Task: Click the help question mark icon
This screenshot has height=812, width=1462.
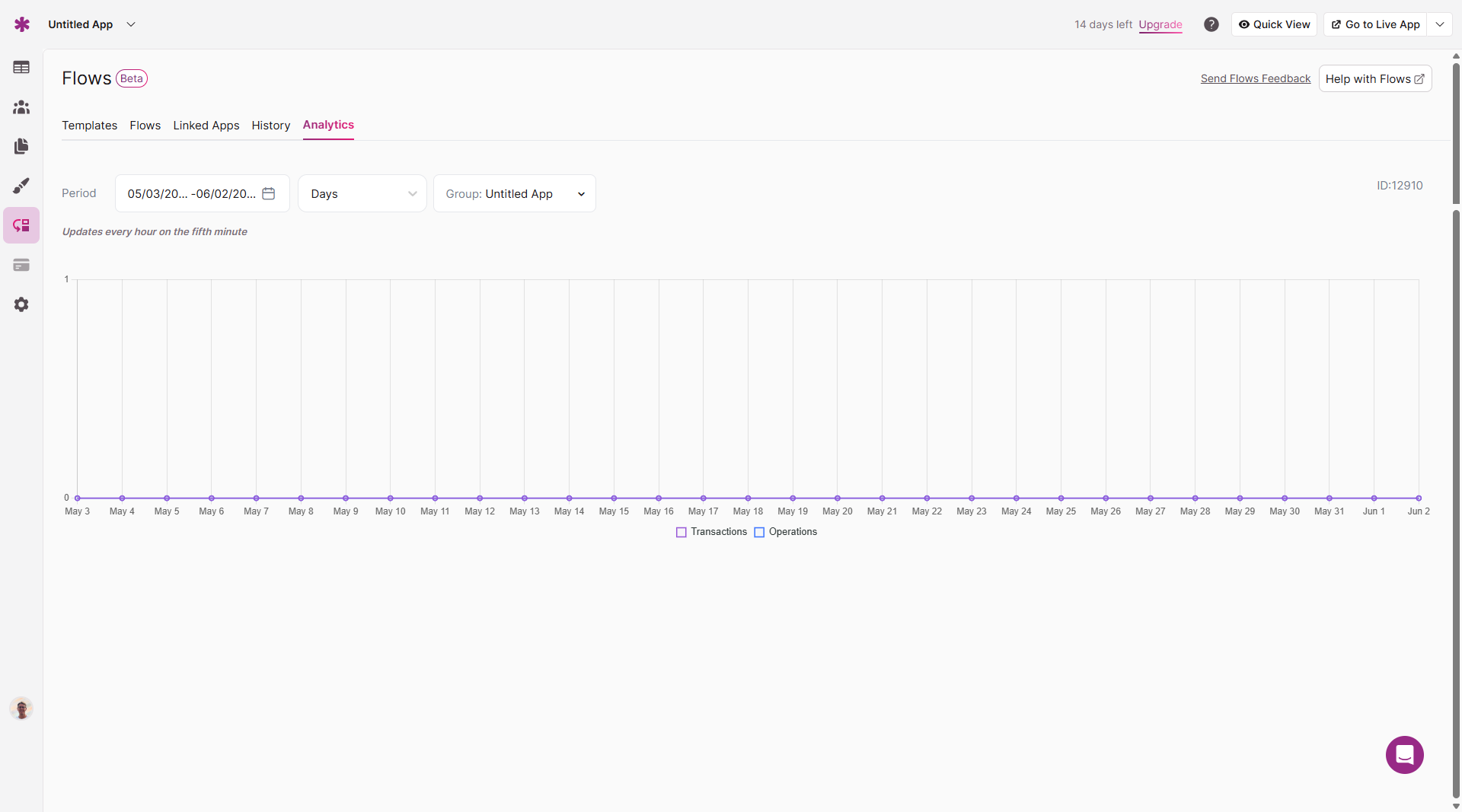Action: [x=1211, y=24]
